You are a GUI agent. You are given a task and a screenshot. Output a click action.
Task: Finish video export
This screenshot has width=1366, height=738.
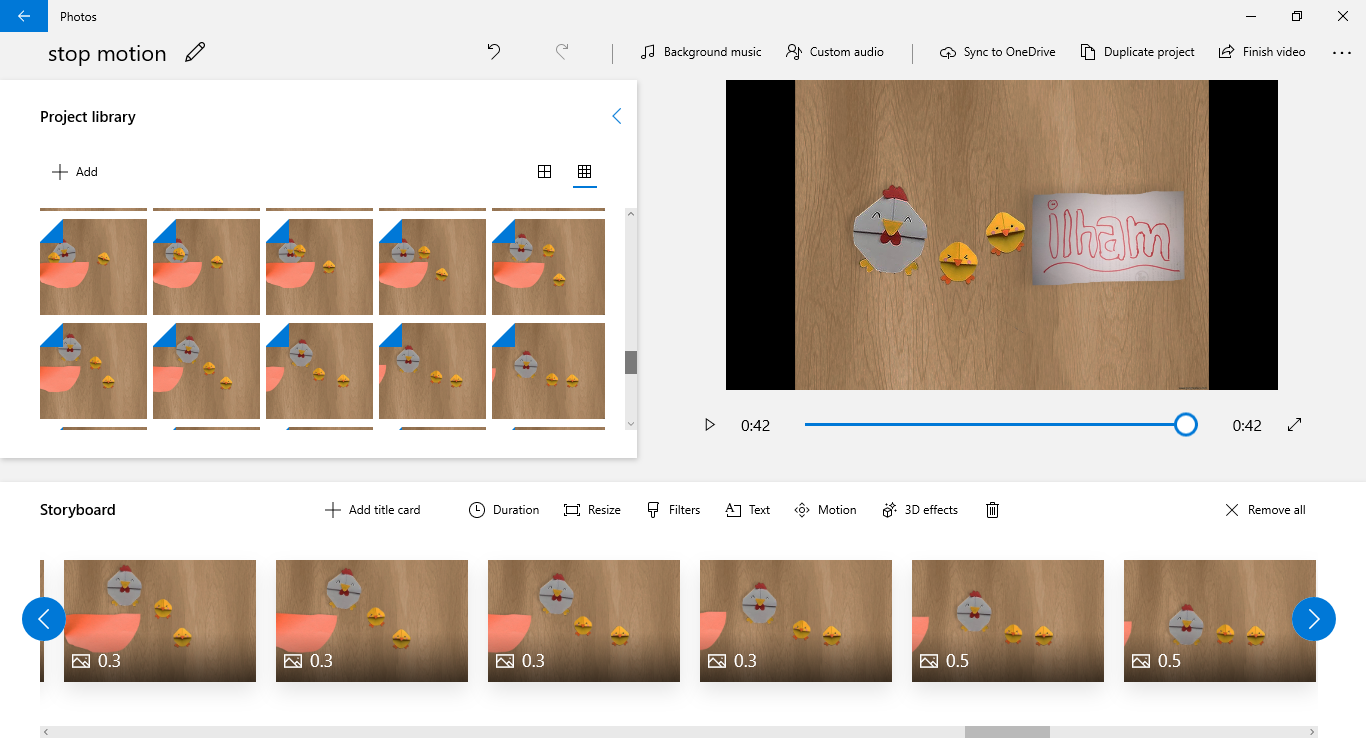pos(1262,52)
